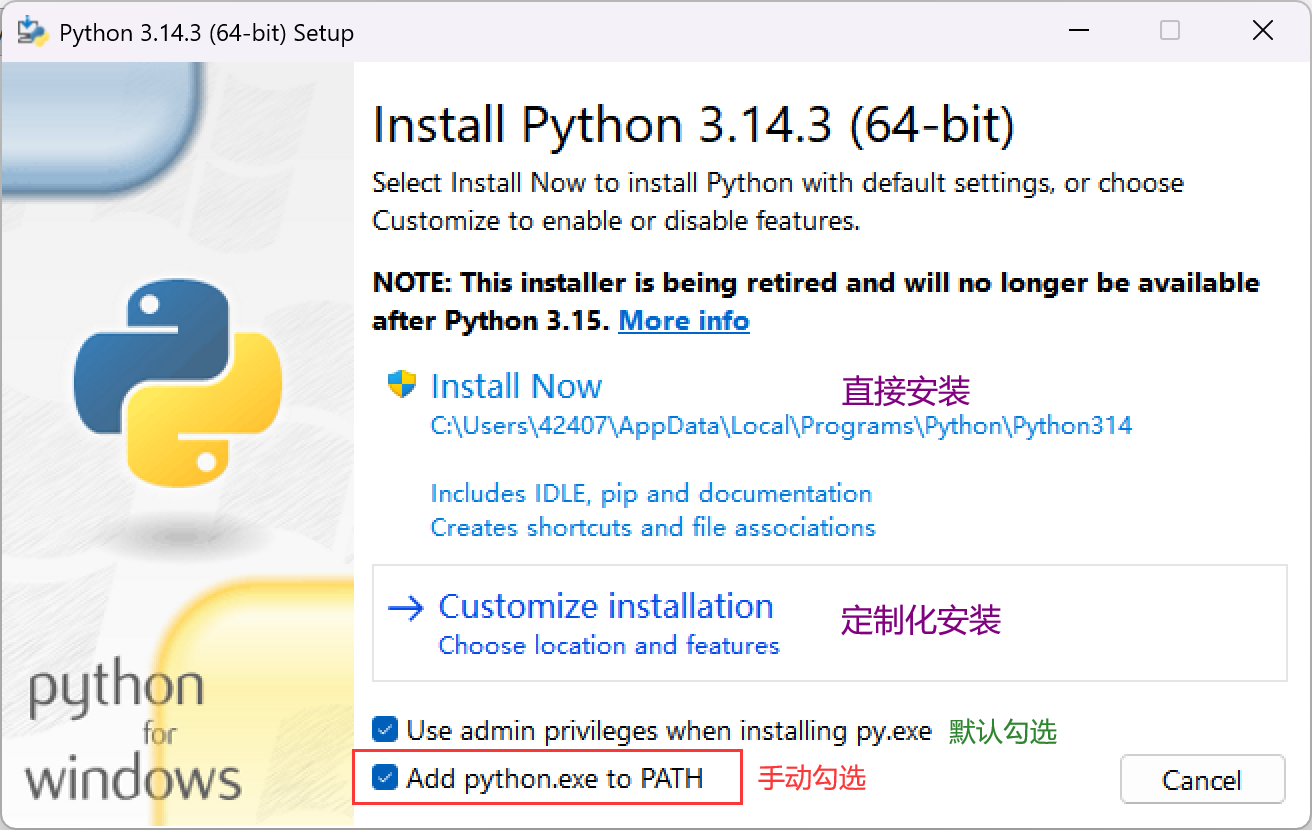Image resolution: width=1312 pixels, height=830 pixels.
Task: Click the Python installer icon in title bar
Action: click(x=33, y=32)
